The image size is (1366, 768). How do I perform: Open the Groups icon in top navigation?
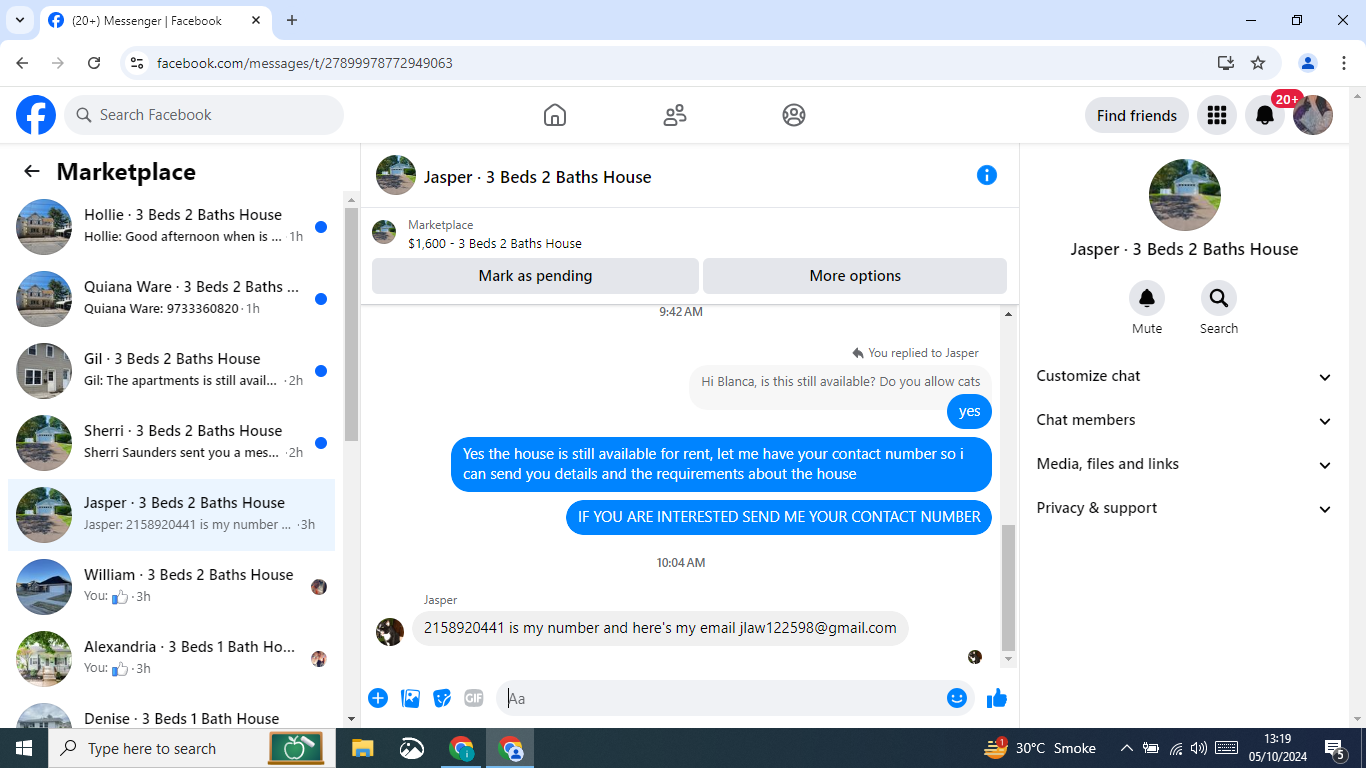click(794, 115)
